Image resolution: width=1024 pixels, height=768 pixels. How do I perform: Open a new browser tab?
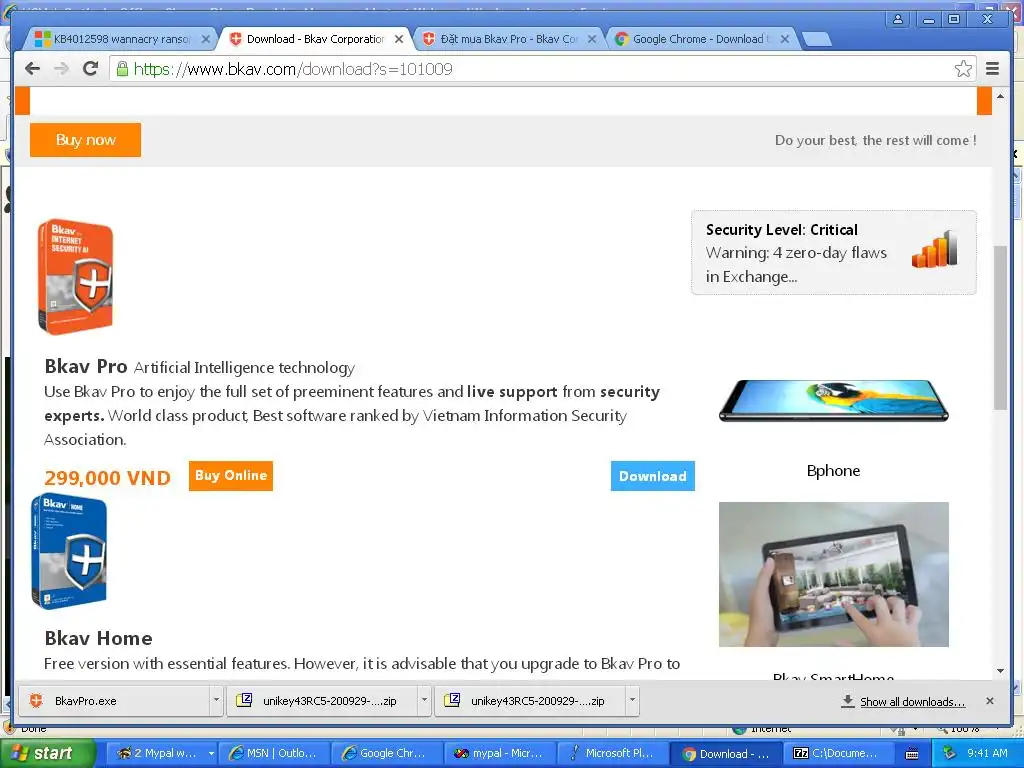(x=816, y=40)
